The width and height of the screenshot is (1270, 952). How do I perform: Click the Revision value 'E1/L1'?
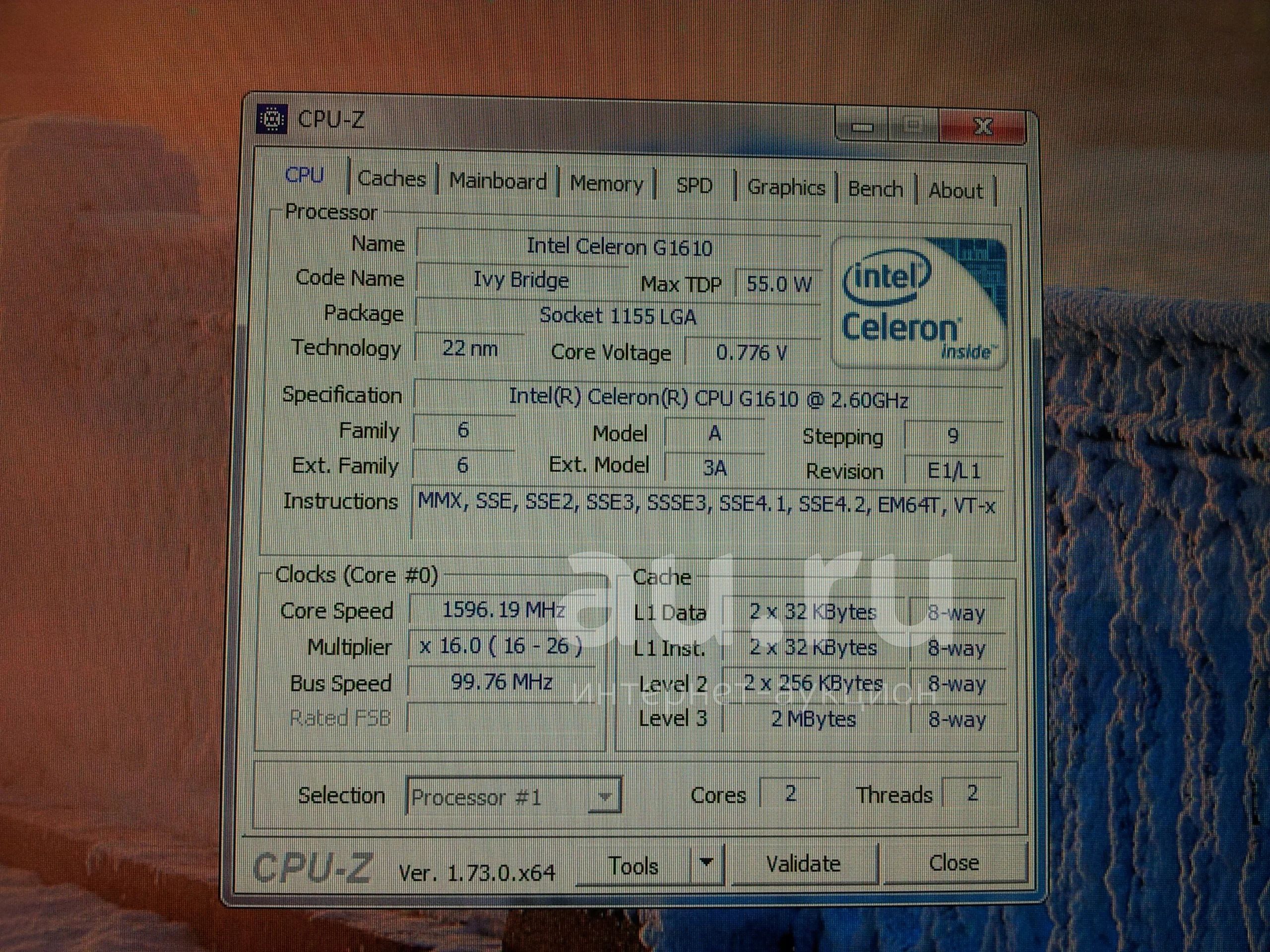[x=953, y=472]
